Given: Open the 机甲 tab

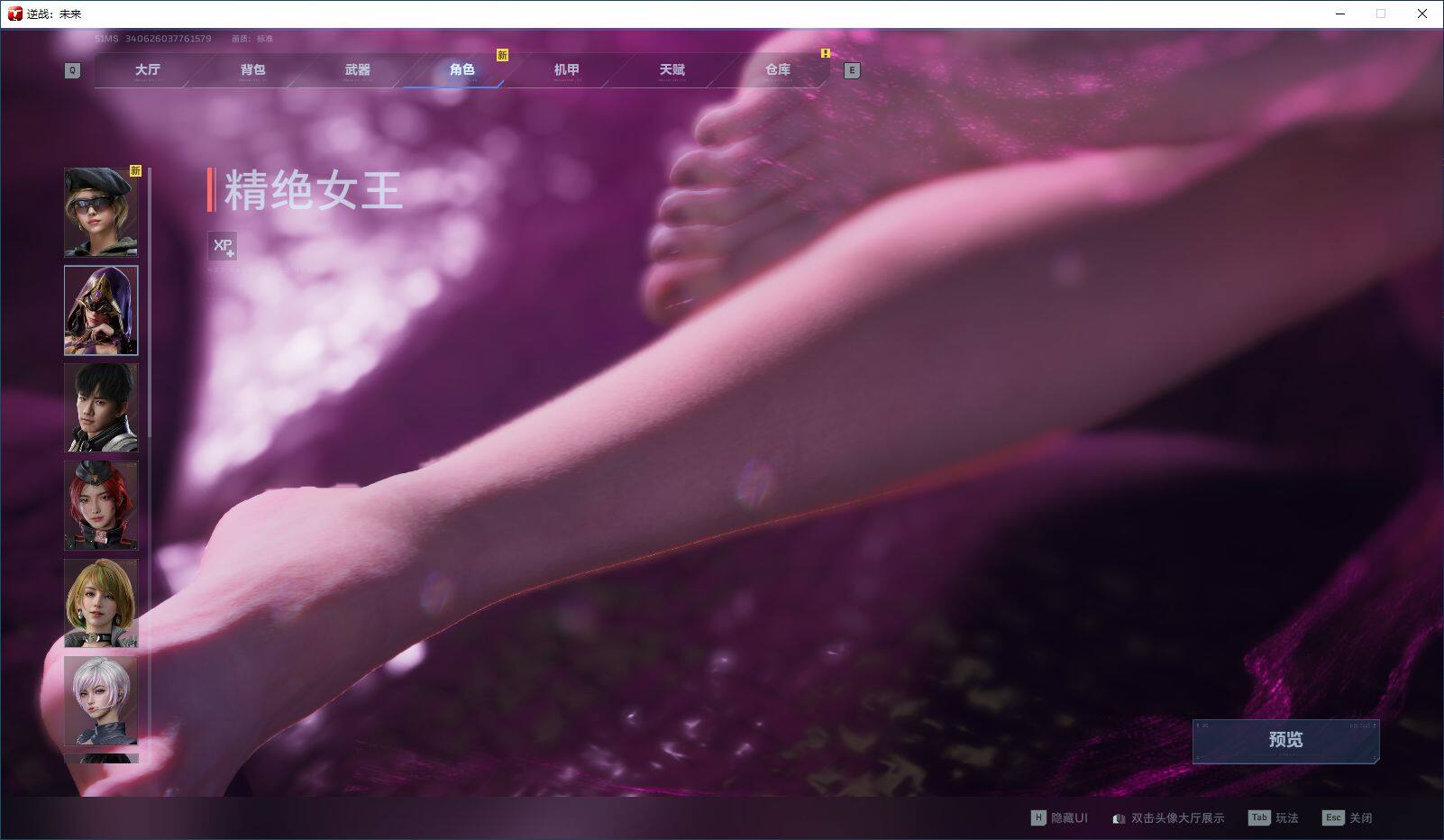Looking at the screenshot, I should point(567,70).
